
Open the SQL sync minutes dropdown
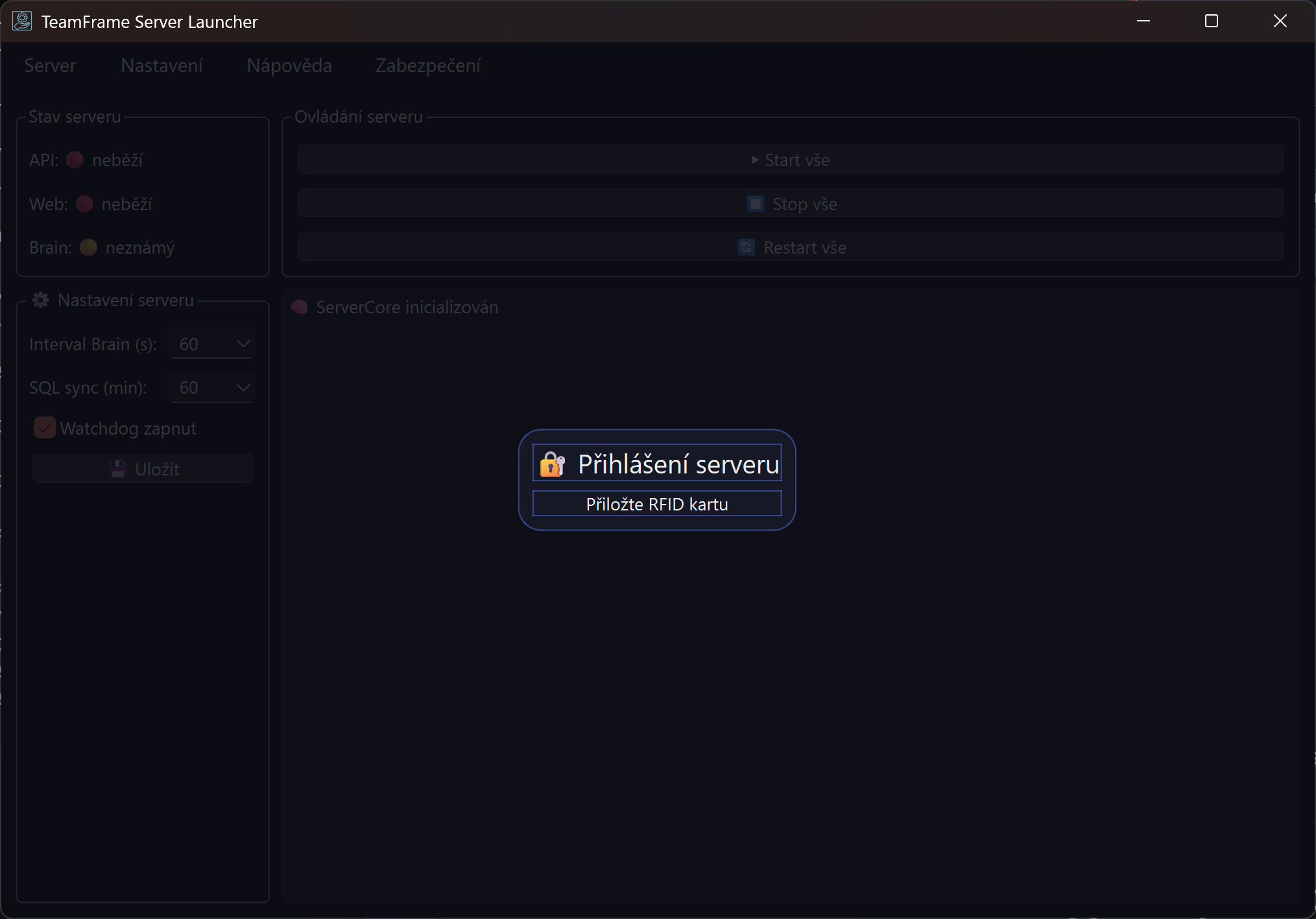point(211,388)
